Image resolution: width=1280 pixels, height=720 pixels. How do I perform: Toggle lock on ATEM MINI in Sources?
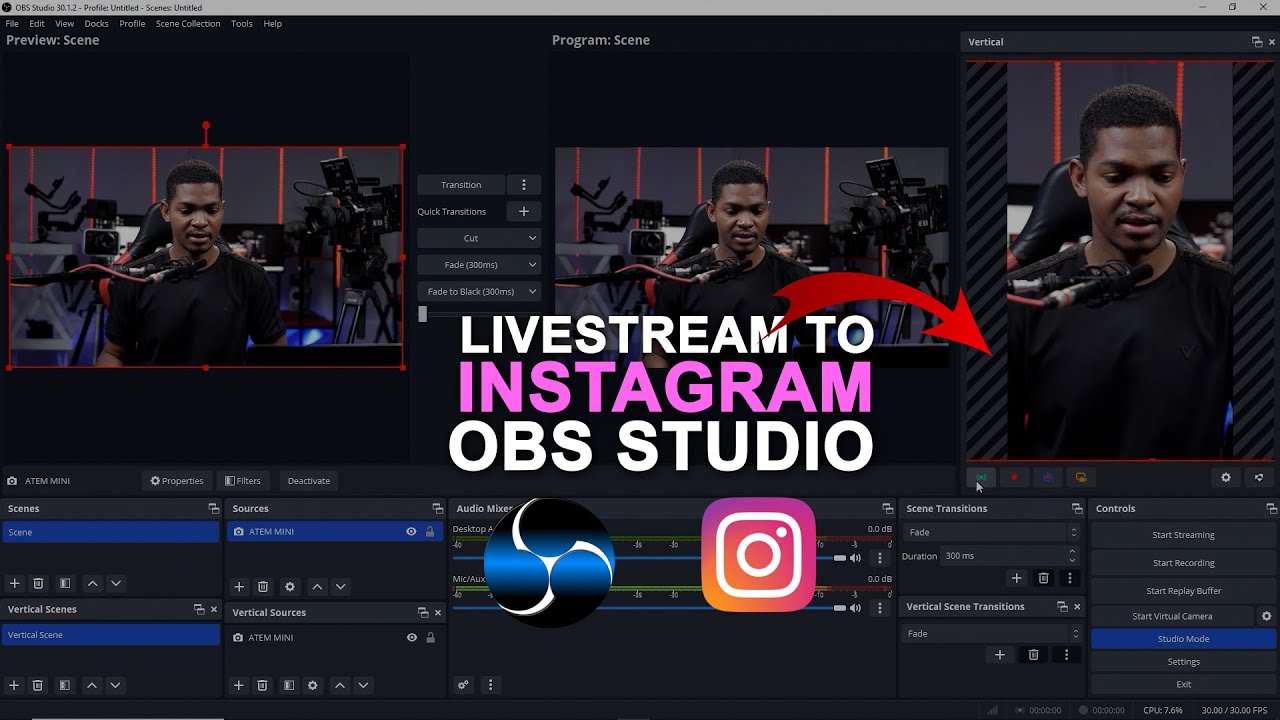430,532
